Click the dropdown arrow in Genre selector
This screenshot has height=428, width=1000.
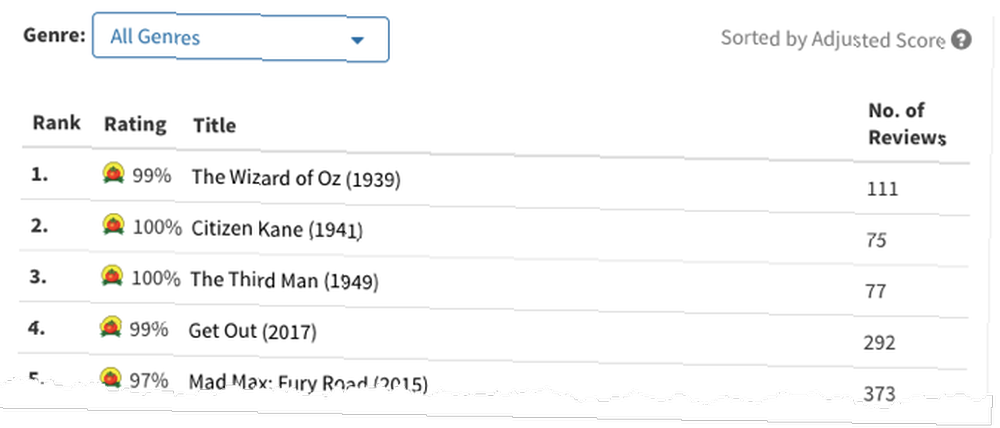coord(357,41)
